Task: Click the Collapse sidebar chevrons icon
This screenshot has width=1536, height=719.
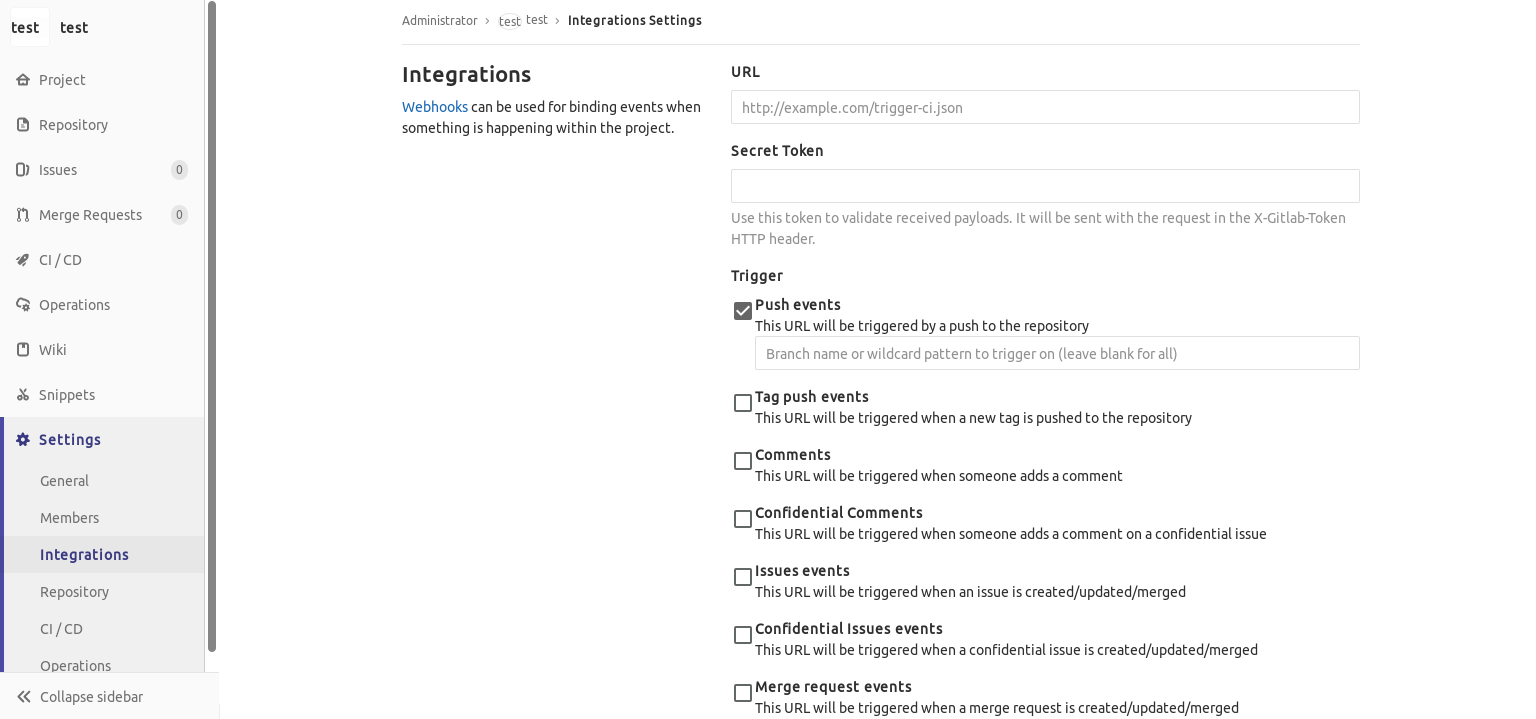Action: tap(23, 697)
